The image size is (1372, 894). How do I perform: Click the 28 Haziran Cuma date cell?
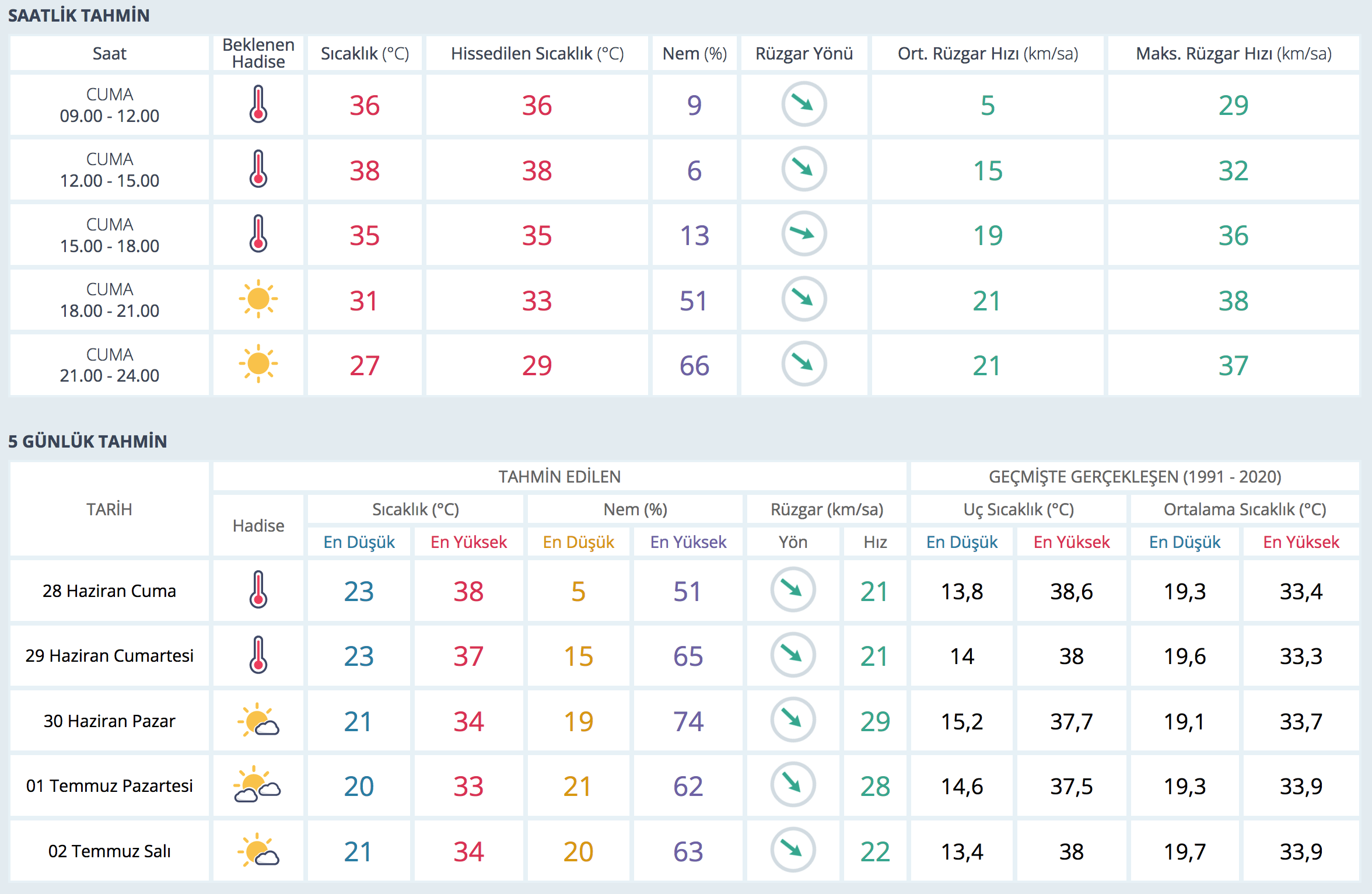point(109,591)
